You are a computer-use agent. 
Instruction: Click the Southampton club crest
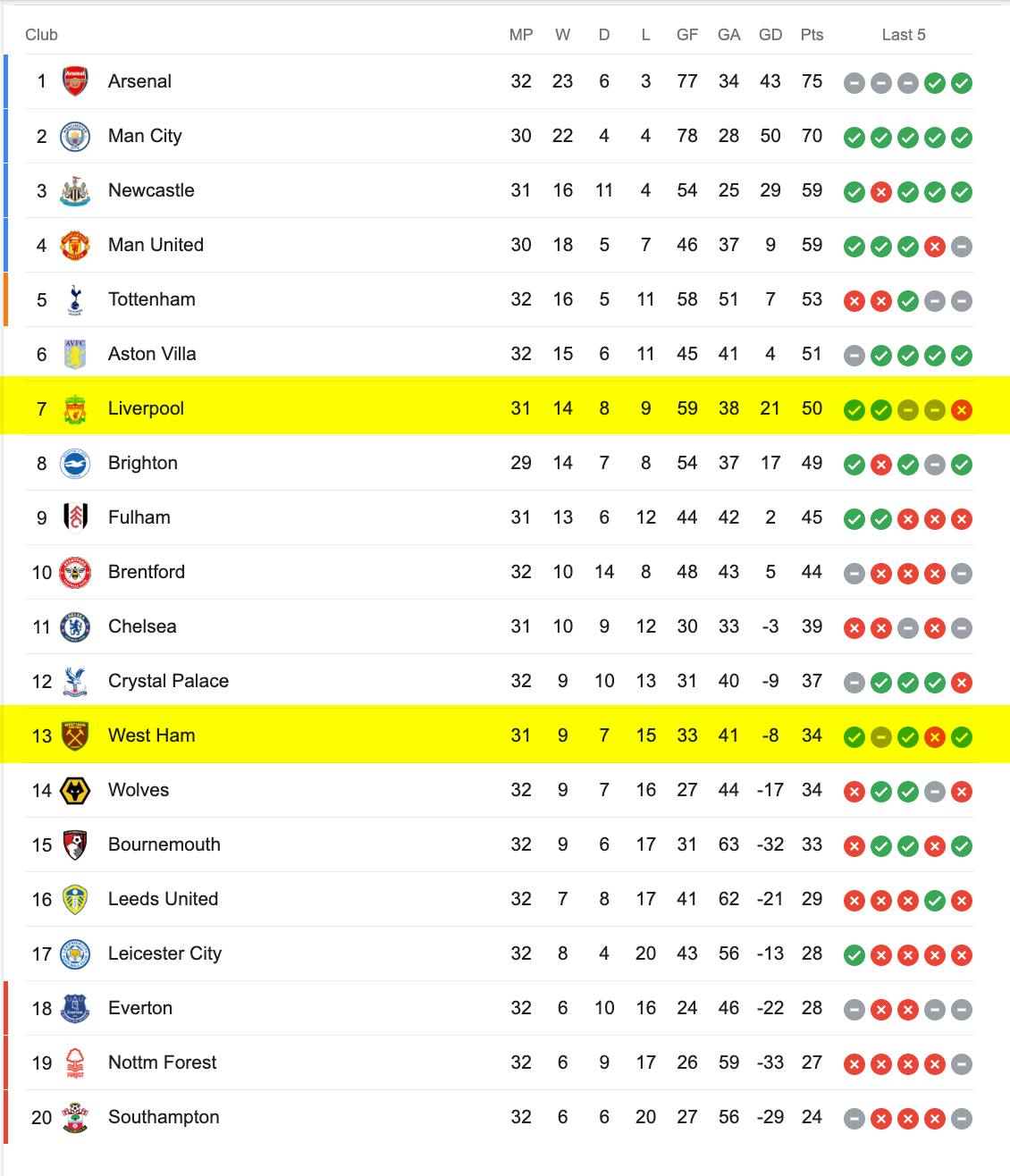(75, 1117)
